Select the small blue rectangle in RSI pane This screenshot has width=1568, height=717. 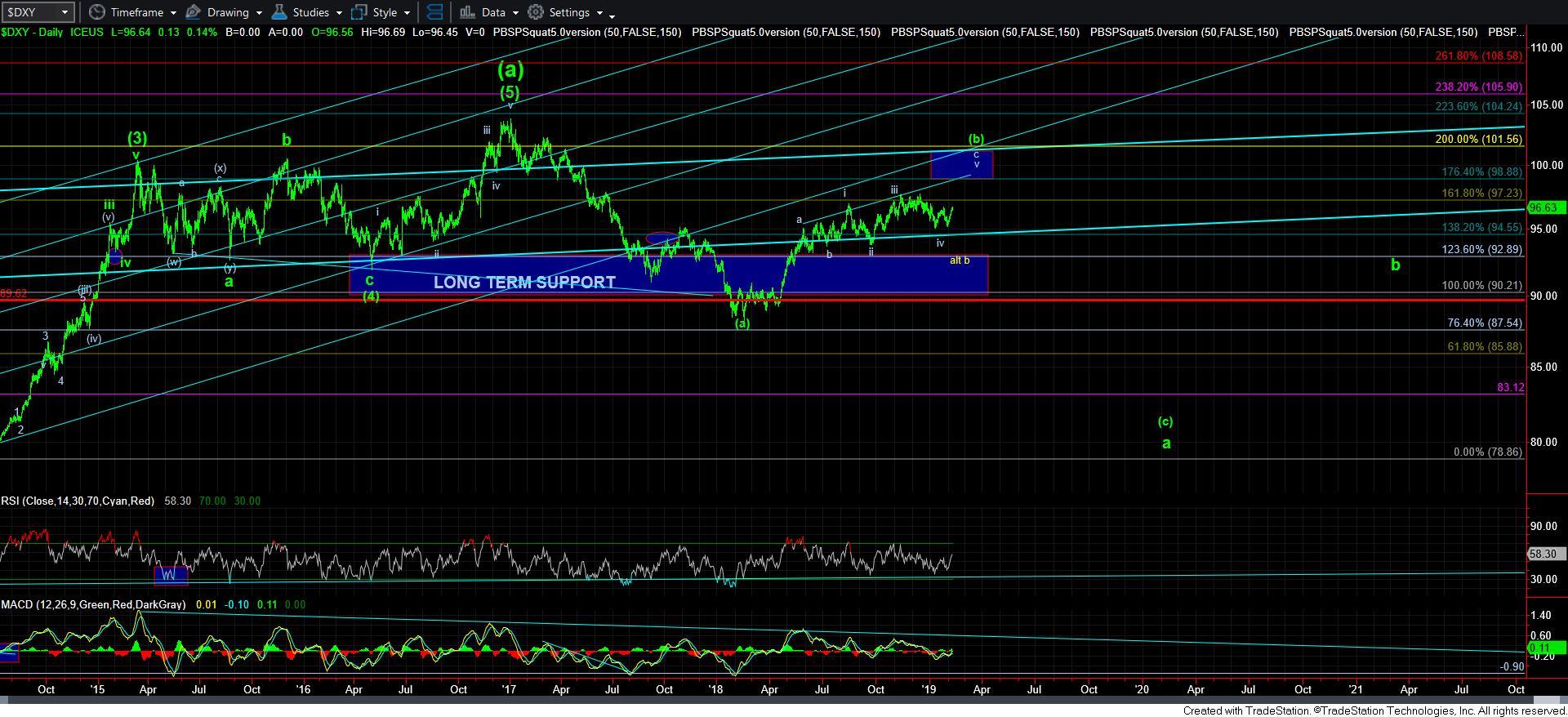[171, 576]
